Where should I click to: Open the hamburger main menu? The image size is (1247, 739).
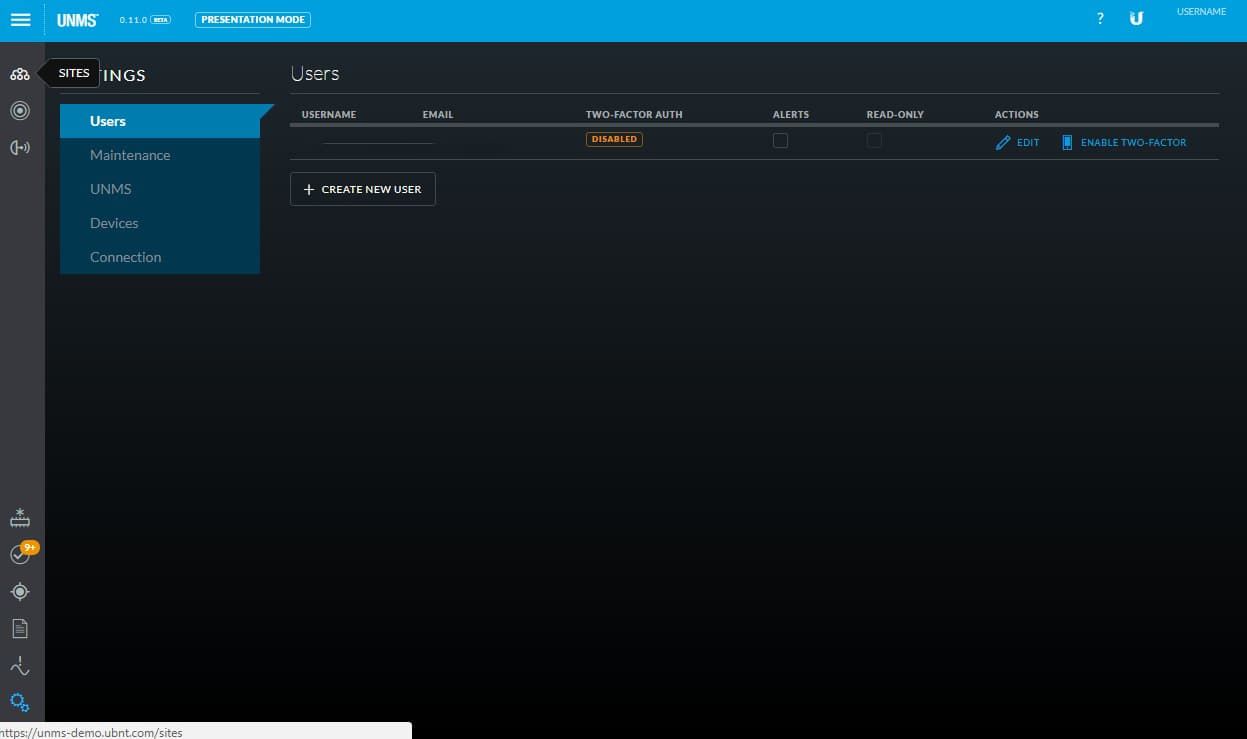click(x=20, y=19)
